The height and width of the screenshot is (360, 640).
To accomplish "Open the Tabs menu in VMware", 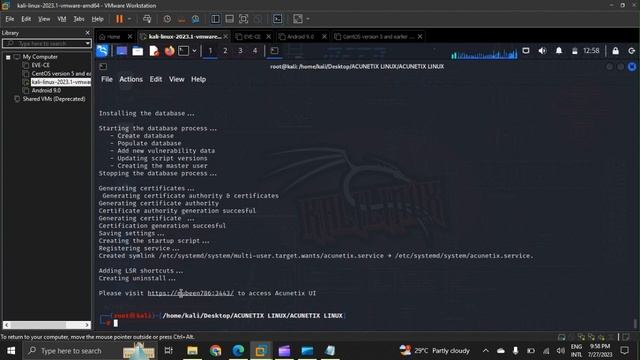I will (79, 19).
